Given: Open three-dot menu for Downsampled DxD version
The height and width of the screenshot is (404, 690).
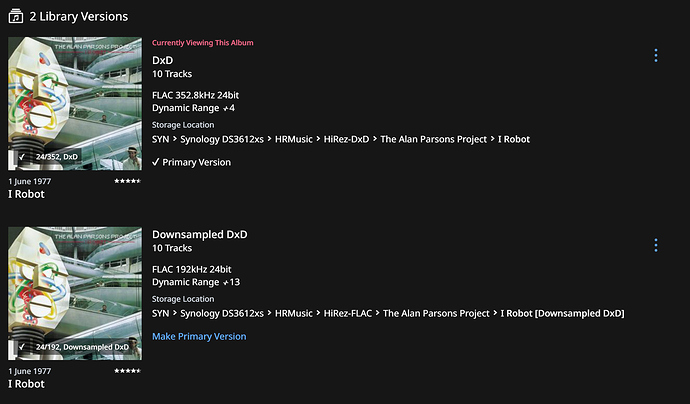Looking at the screenshot, I should 656,245.
